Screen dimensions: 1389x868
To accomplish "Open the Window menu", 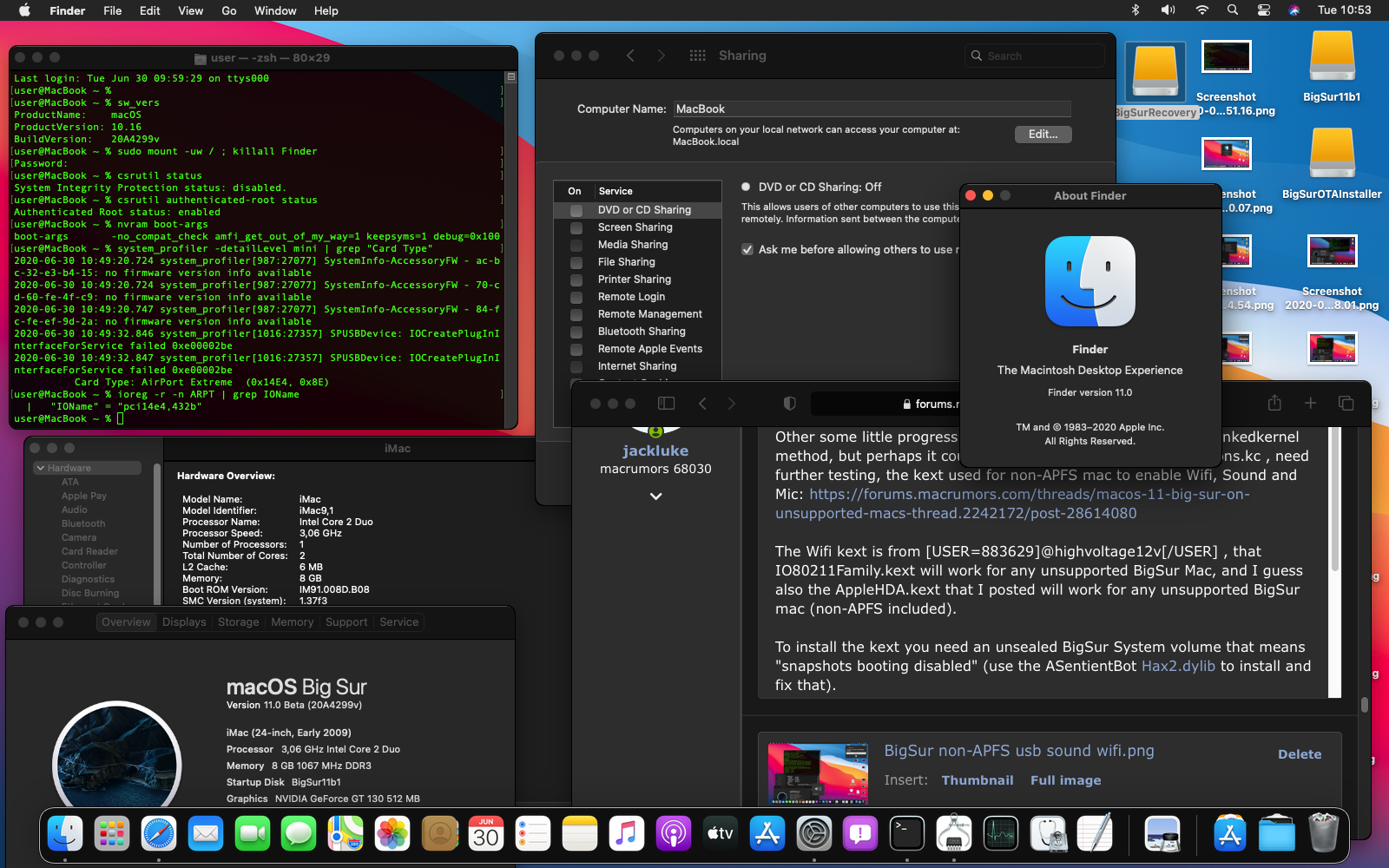I will click(275, 10).
